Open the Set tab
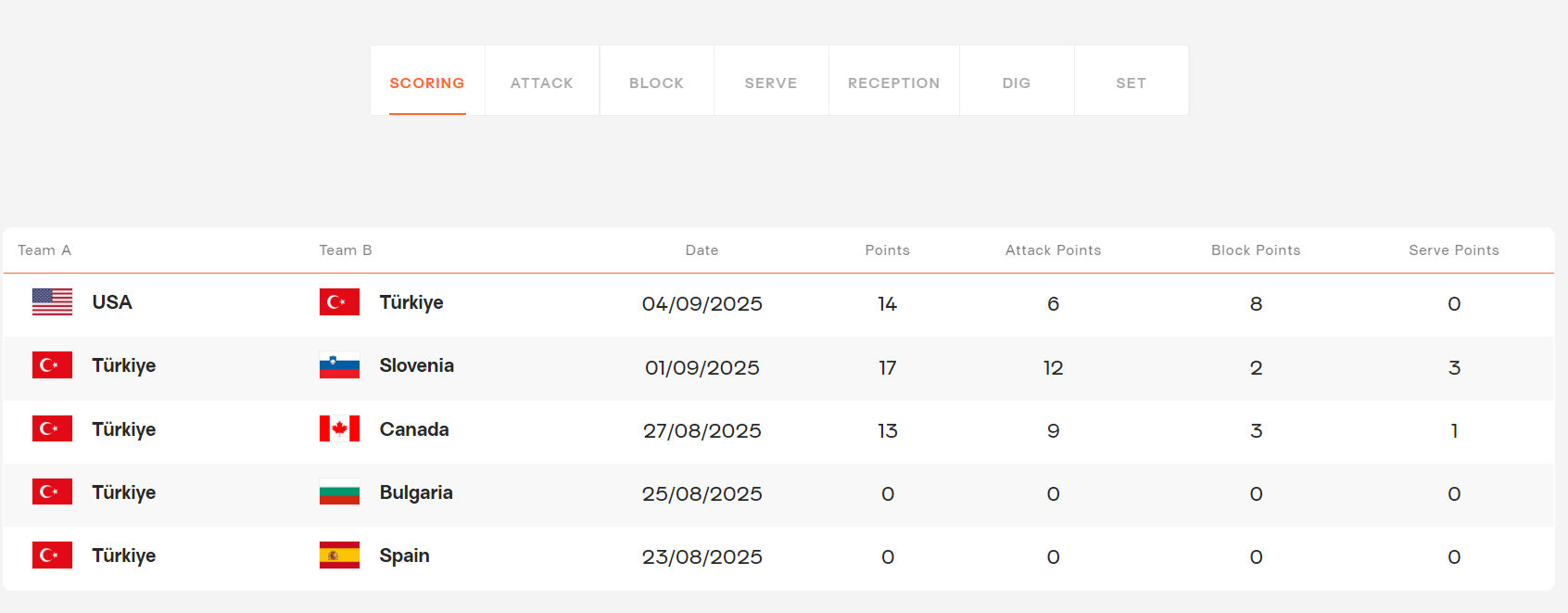Screen dimensions: 1568x613 pos(1131,83)
